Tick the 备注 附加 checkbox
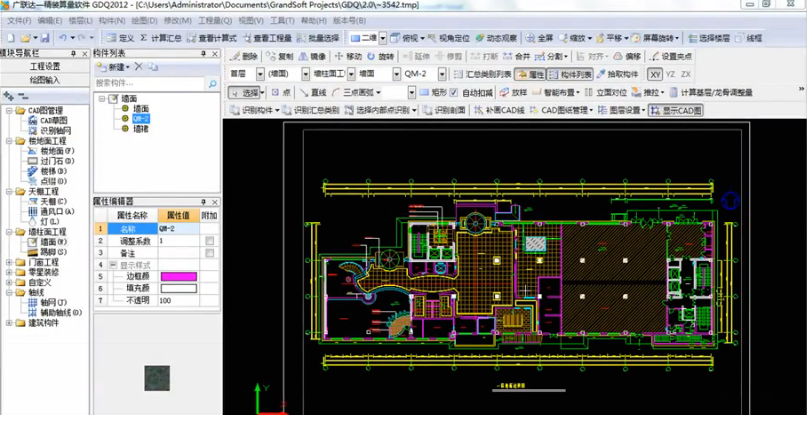Image resolution: width=807 pixels, height=438 pixels. (209, 253)
